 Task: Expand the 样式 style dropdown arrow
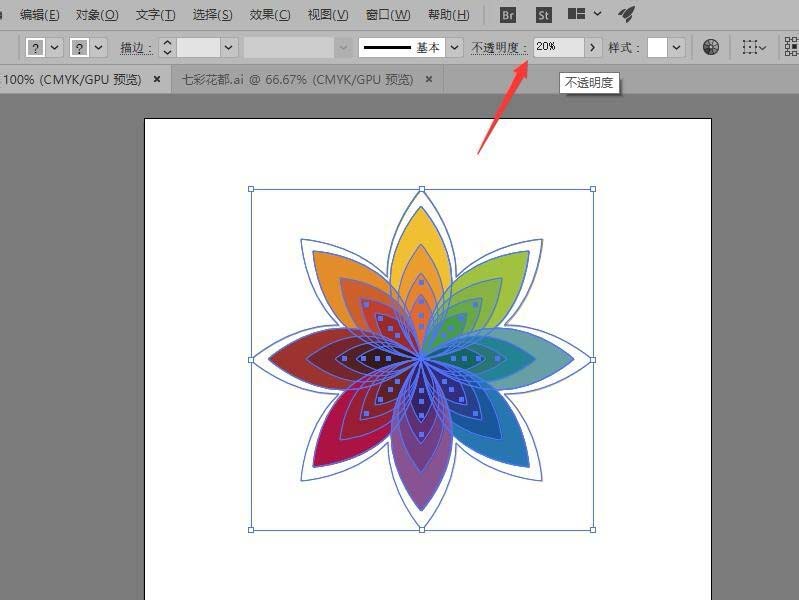pos(676,47)
